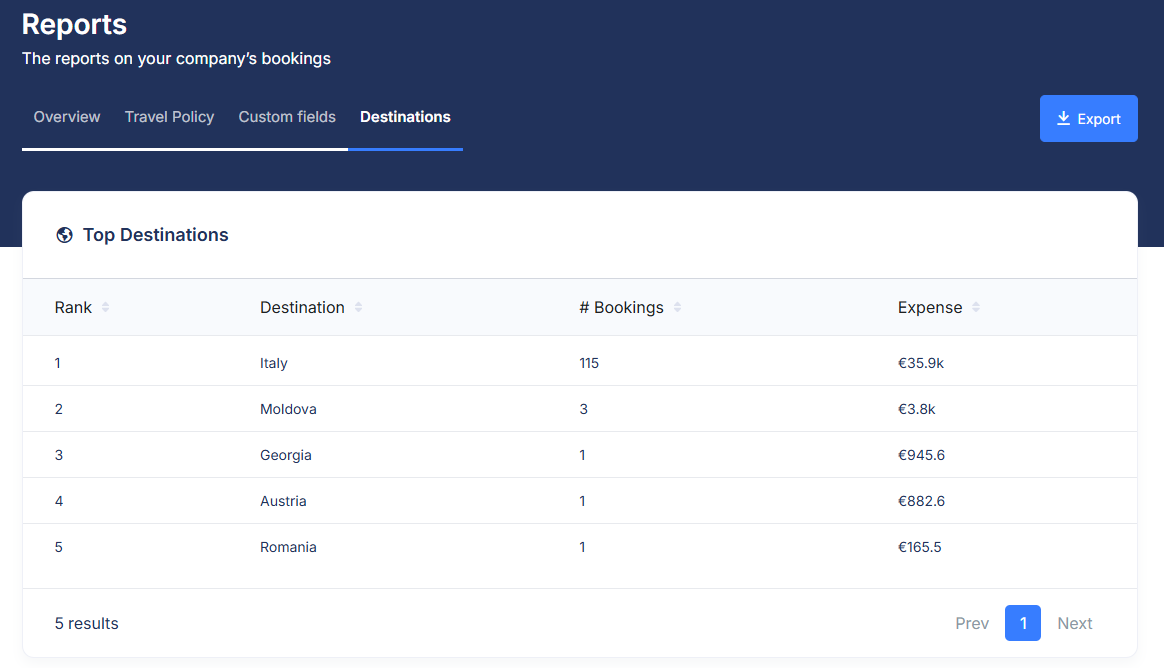Select the Moldova destination cell
Screen dimensions: 1164x668
click(x=288, y=409)
